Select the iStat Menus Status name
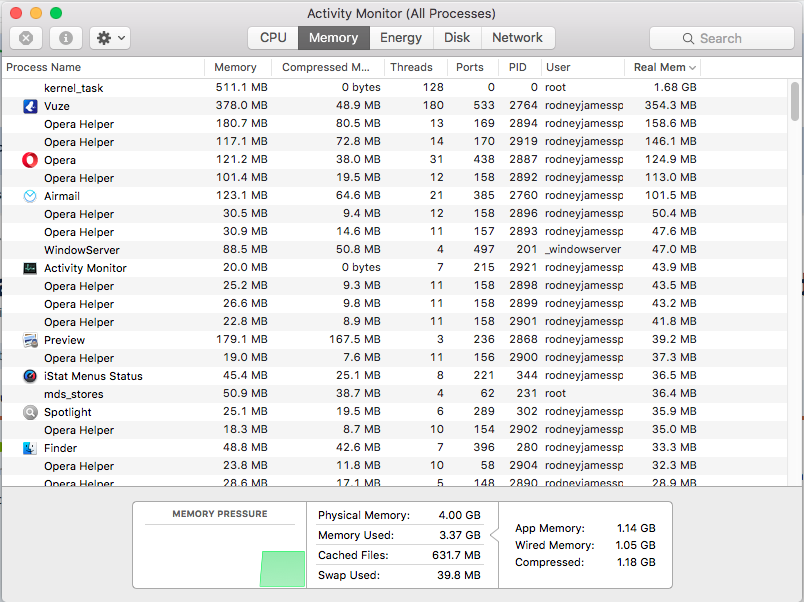The width and height of the screenshot is (804, 602). 93,376
